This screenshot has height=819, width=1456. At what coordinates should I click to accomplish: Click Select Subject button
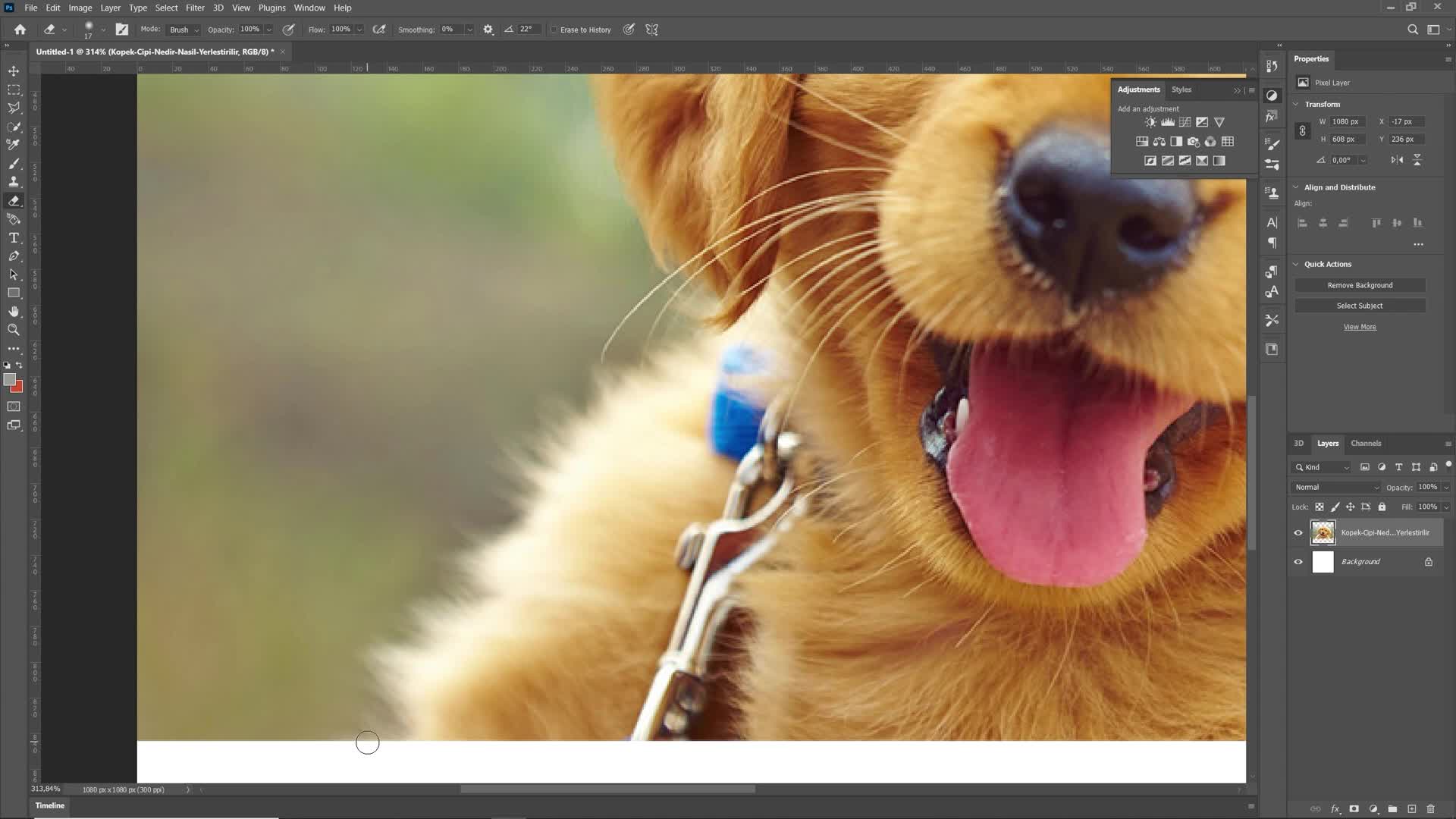click(x=1360, y=306)
